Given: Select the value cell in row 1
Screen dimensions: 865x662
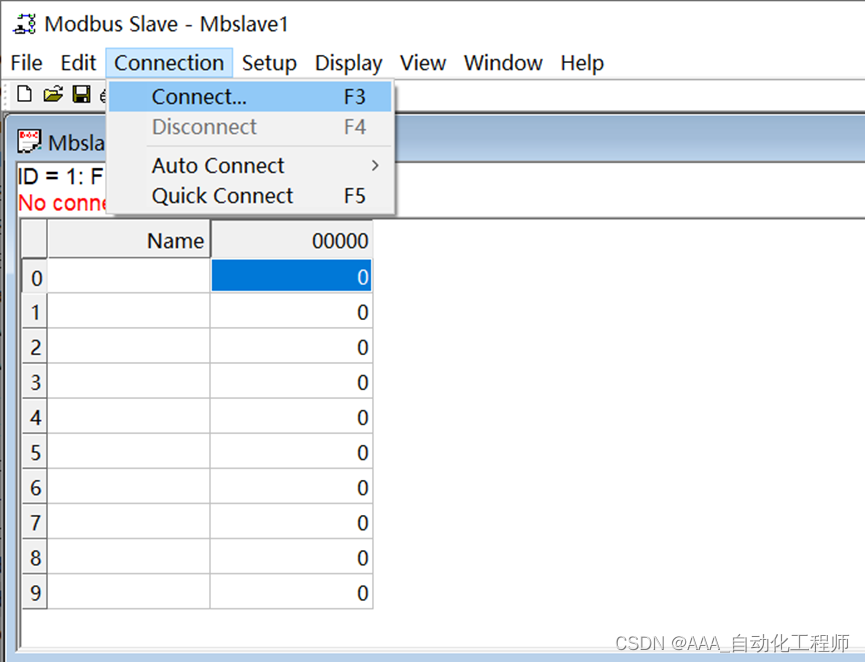Looking at the screenshot, I should 291,311.
